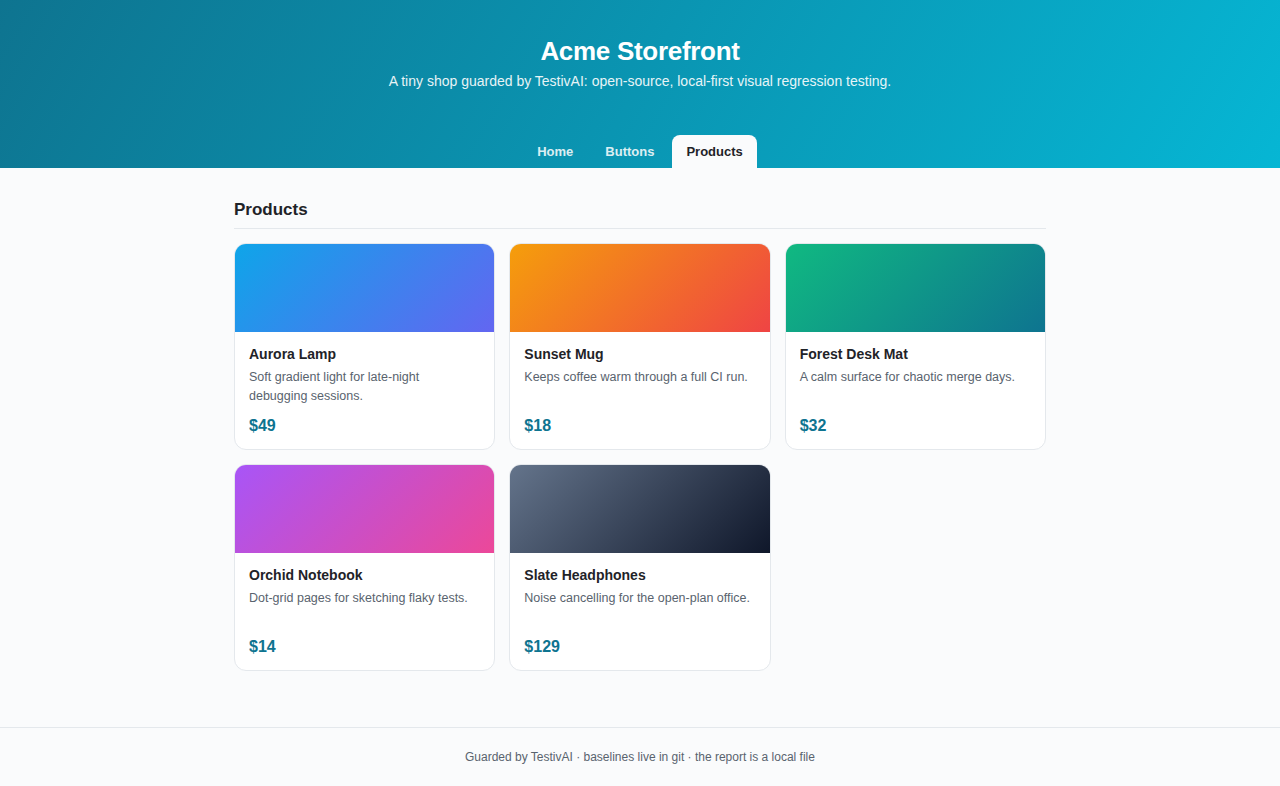This screenshot has height=786, width=1280.
Task: Click the Slate Headphones product name
Action: [585, 575]
